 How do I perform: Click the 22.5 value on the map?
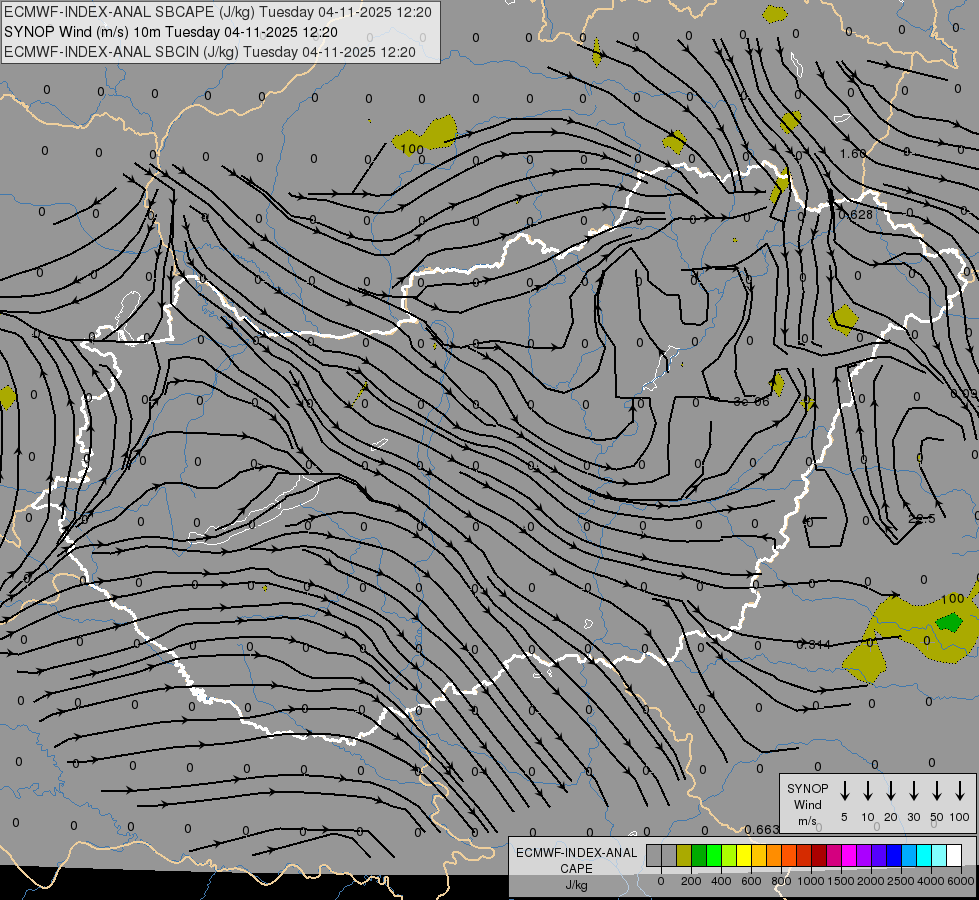922,519
